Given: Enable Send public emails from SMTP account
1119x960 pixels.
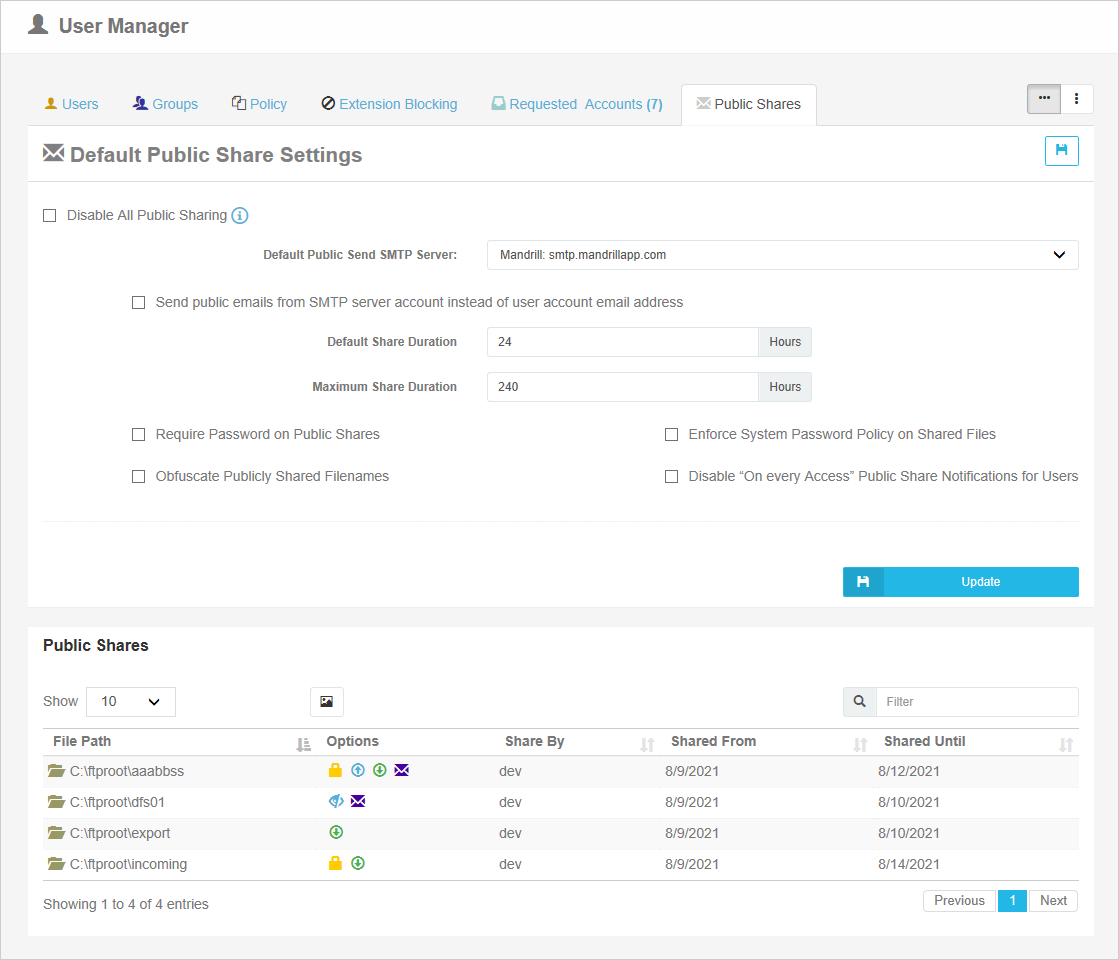Looking at the screenshot, I should [x=138, y=303].
